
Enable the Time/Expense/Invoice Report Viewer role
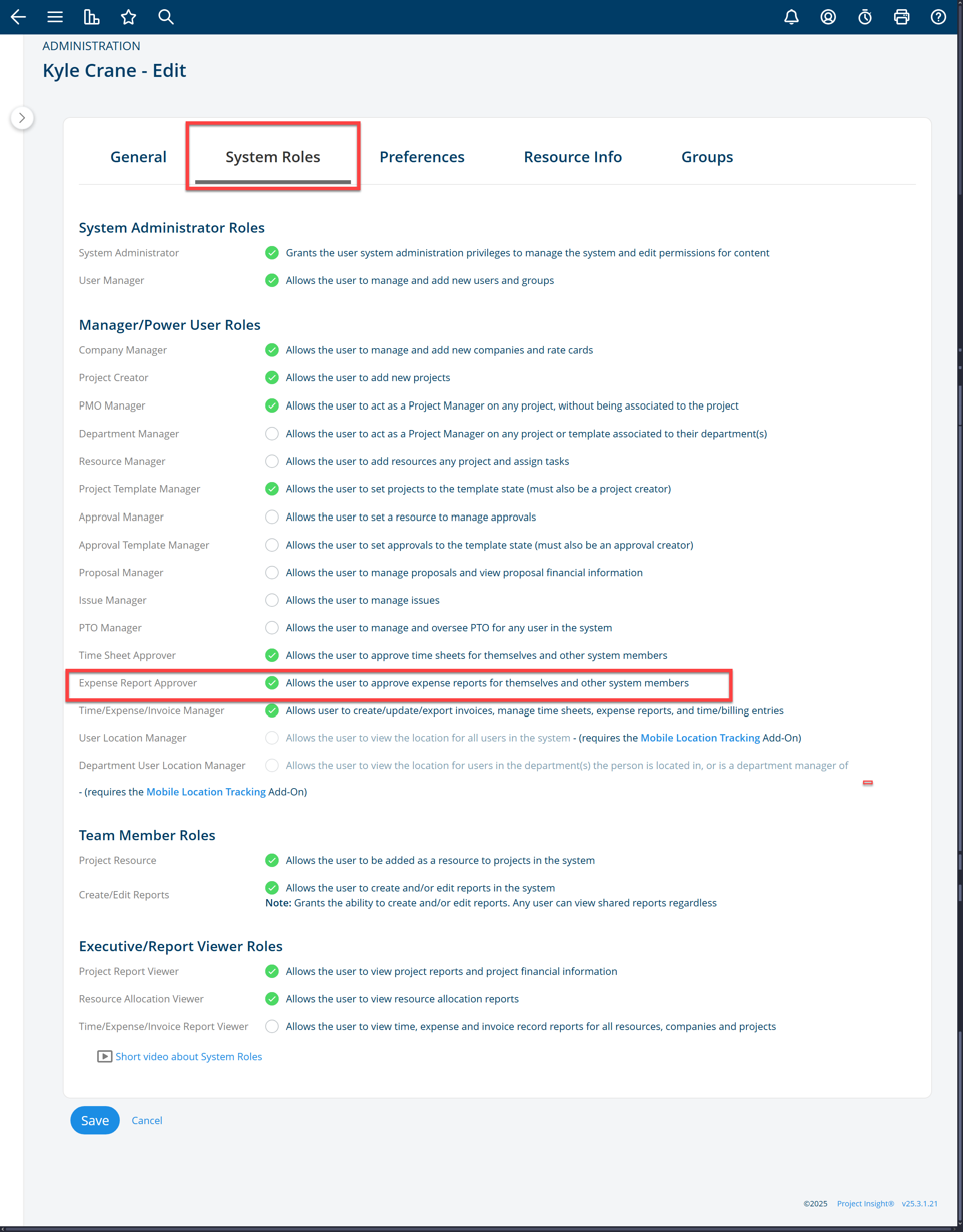(x=272, y=1026)
